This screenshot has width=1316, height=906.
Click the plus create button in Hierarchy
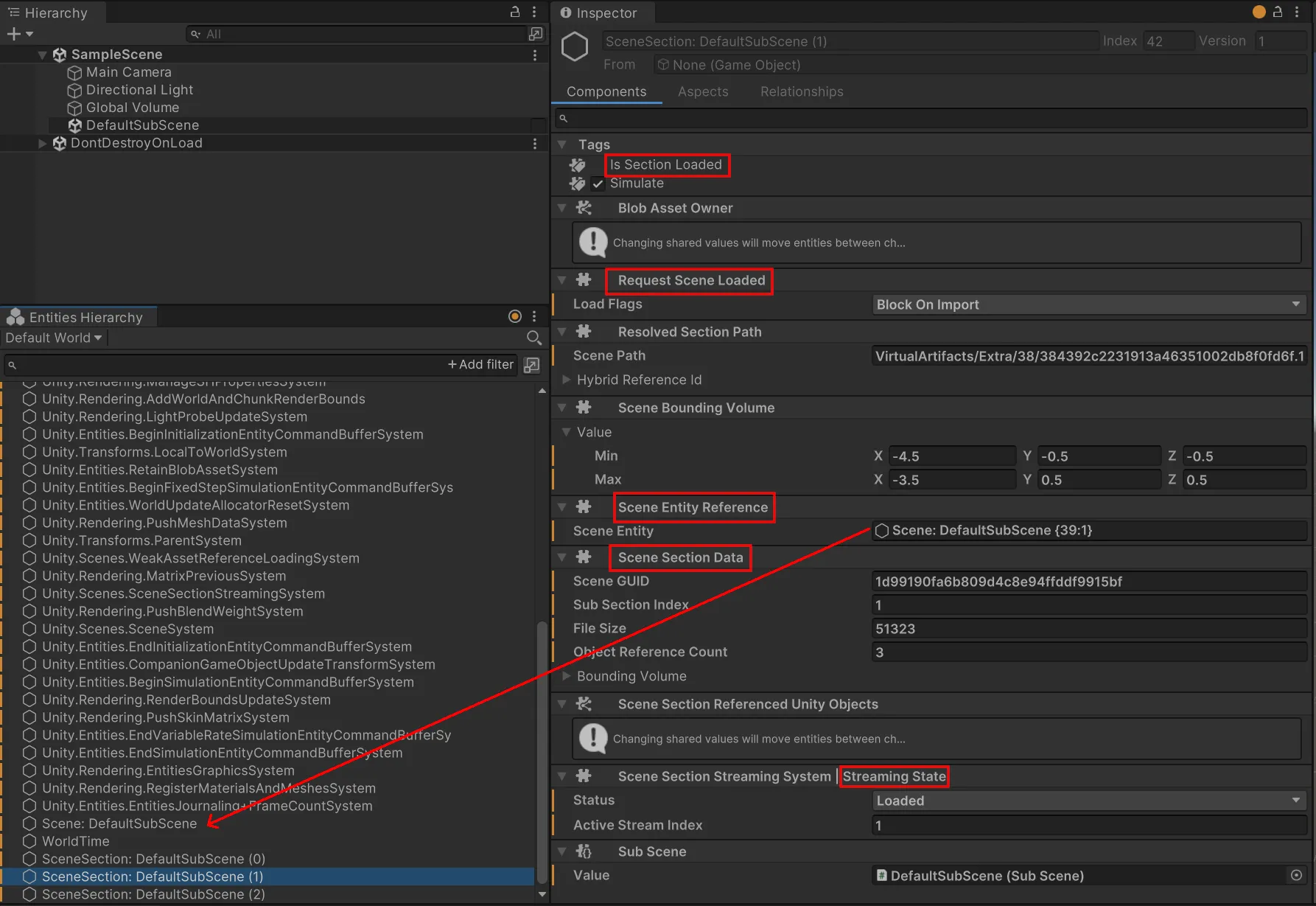point(13,34)
